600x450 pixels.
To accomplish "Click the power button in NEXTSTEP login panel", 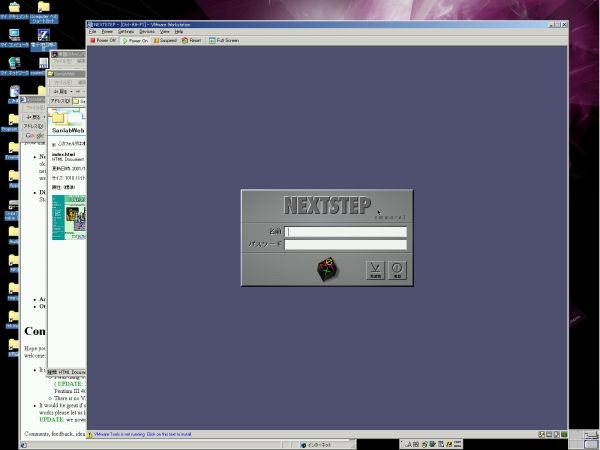I will pos(397,270).
